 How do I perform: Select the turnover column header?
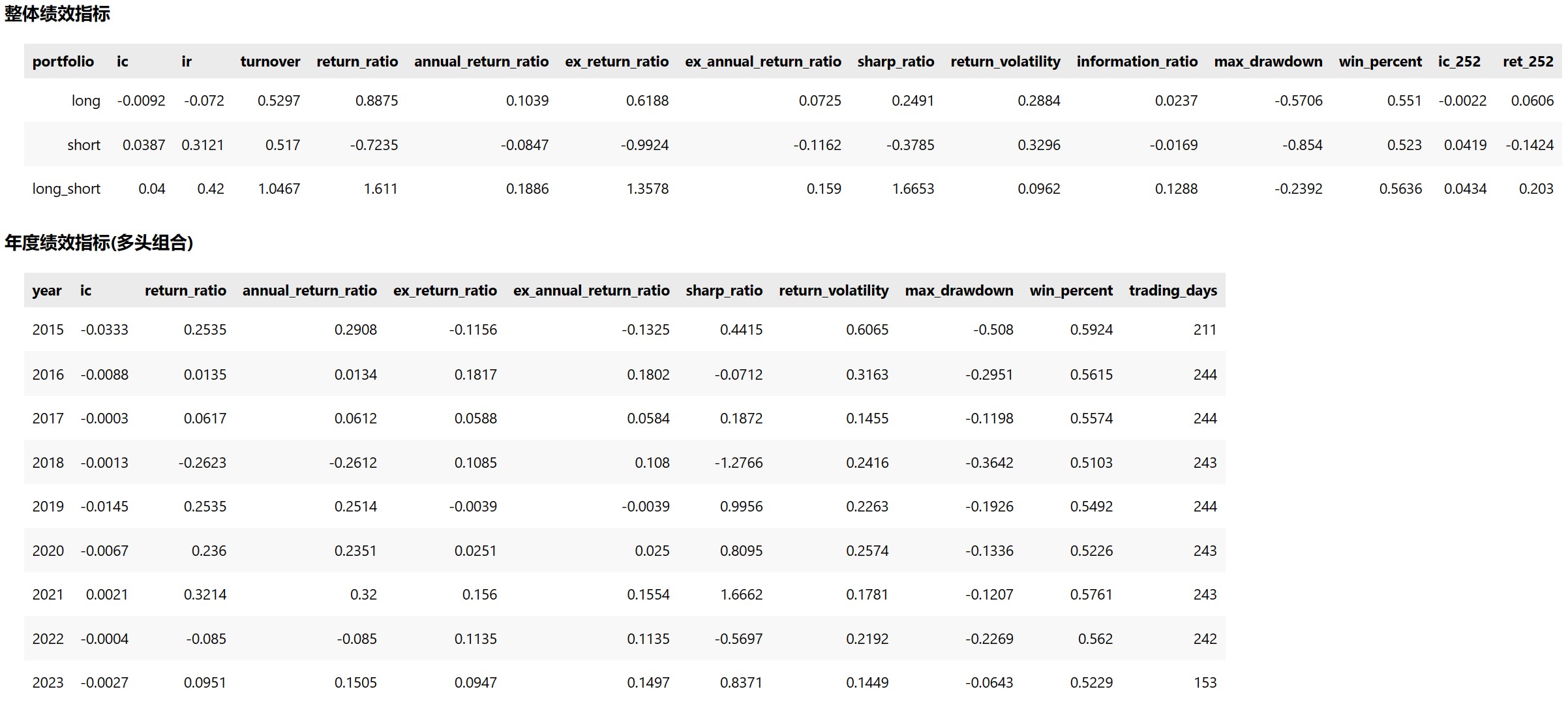[270, 61]
